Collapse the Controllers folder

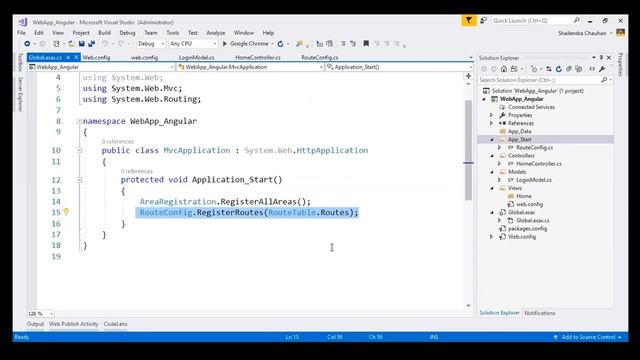point(491,156)
